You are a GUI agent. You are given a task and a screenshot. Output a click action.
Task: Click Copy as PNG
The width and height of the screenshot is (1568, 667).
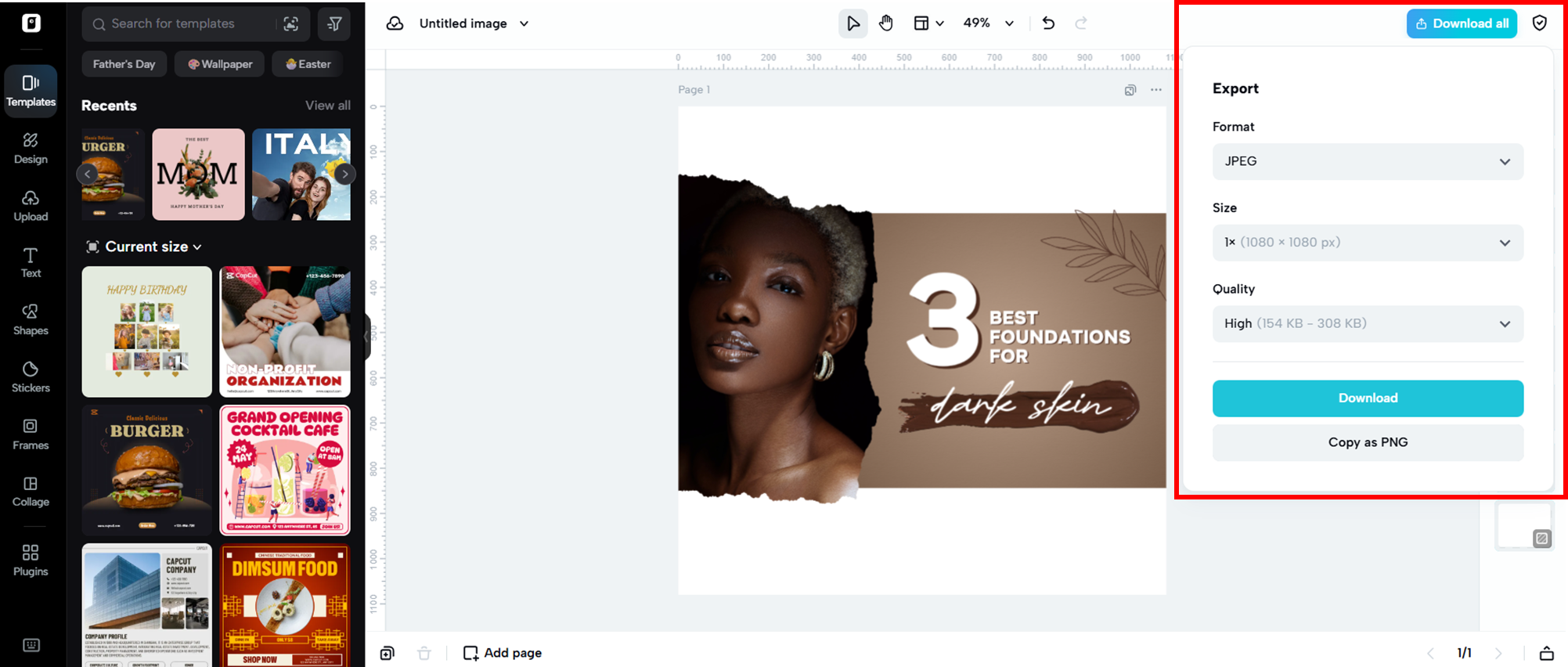click(1368, 442)
